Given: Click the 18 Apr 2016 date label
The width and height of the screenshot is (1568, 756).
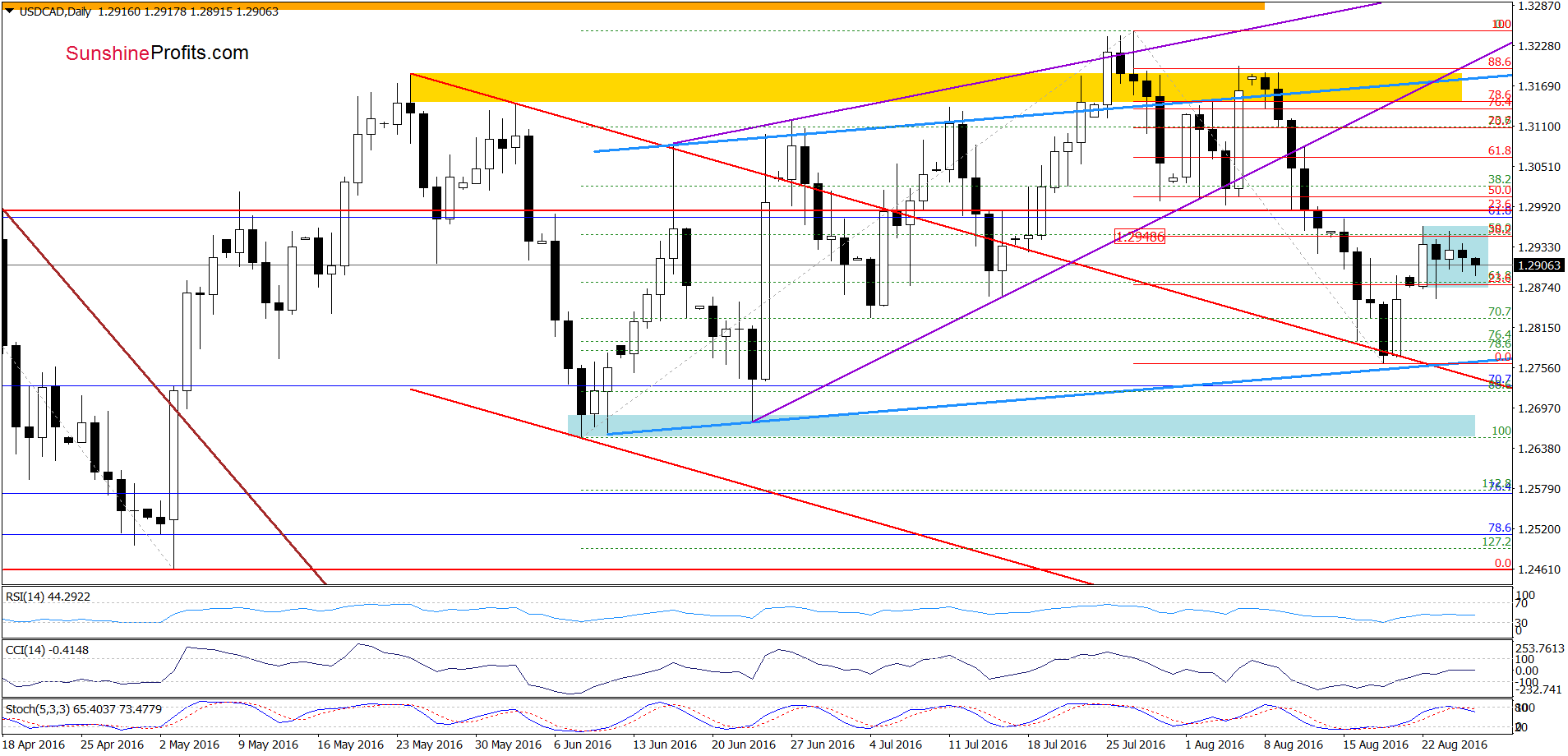Looking at the screenshot, I should (x=33, y=744).
